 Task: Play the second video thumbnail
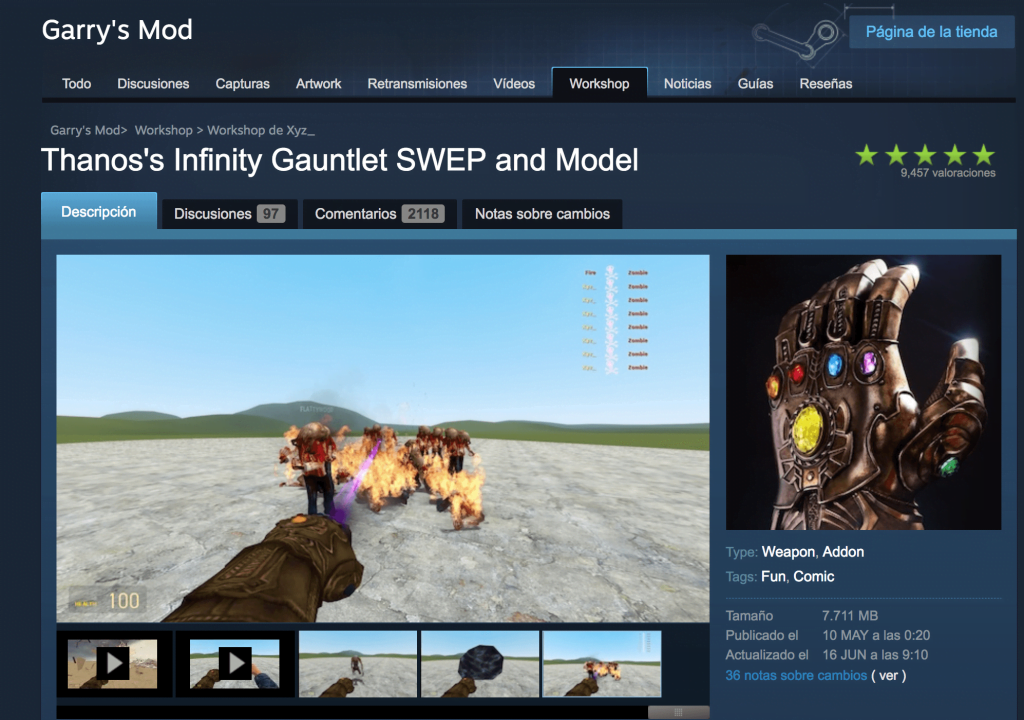pos(235,664)
